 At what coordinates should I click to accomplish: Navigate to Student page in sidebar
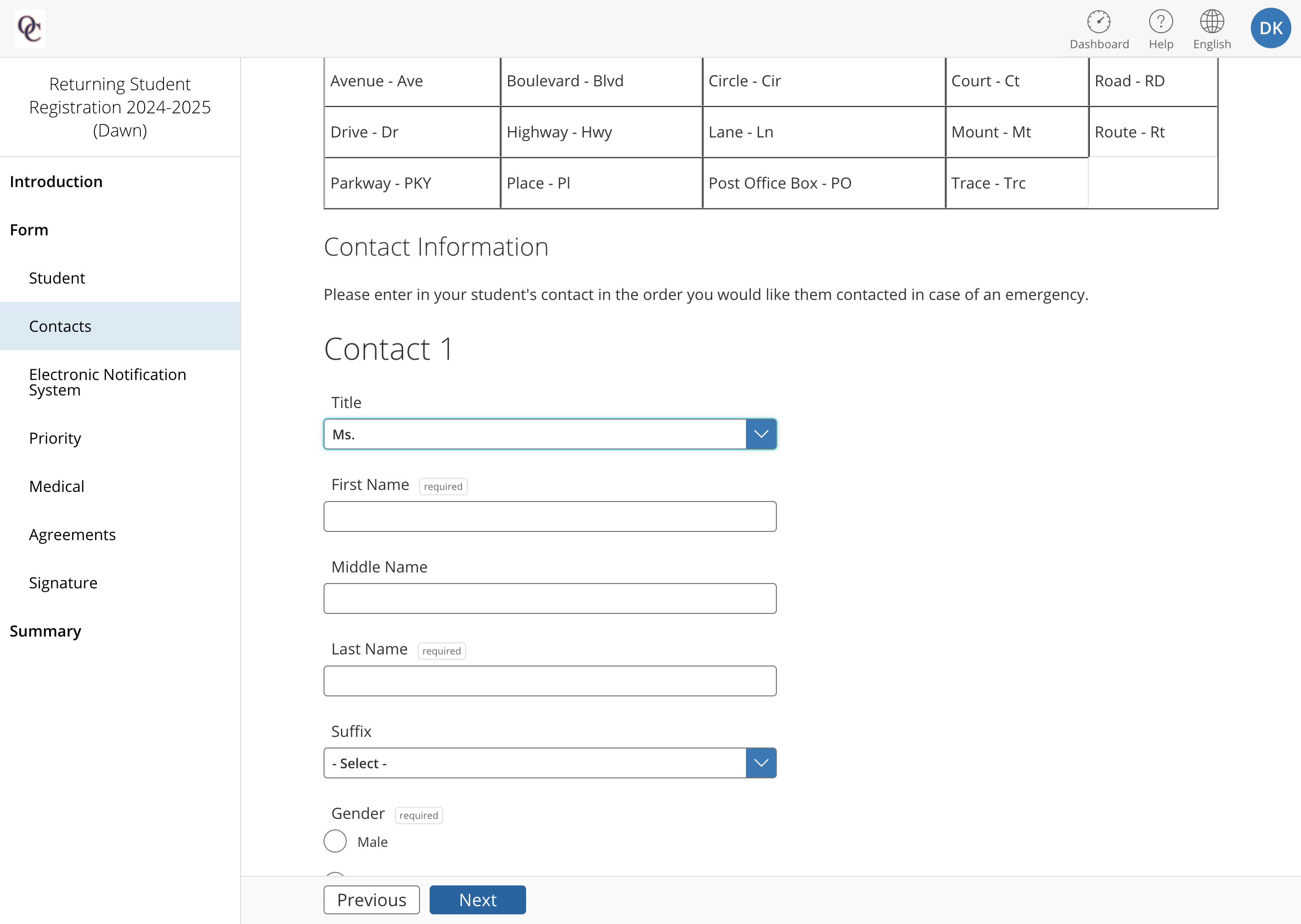tap(57, 278)
